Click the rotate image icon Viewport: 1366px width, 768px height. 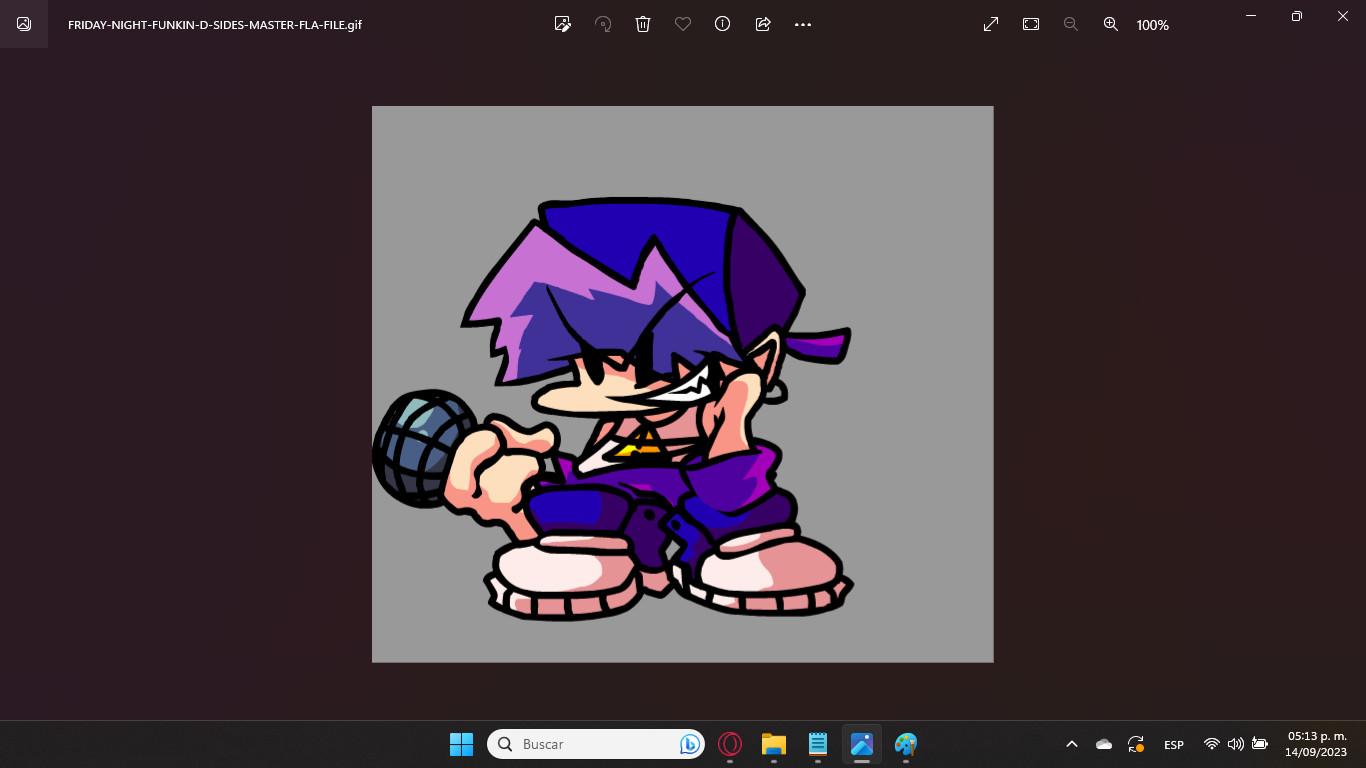coord(603,24)
